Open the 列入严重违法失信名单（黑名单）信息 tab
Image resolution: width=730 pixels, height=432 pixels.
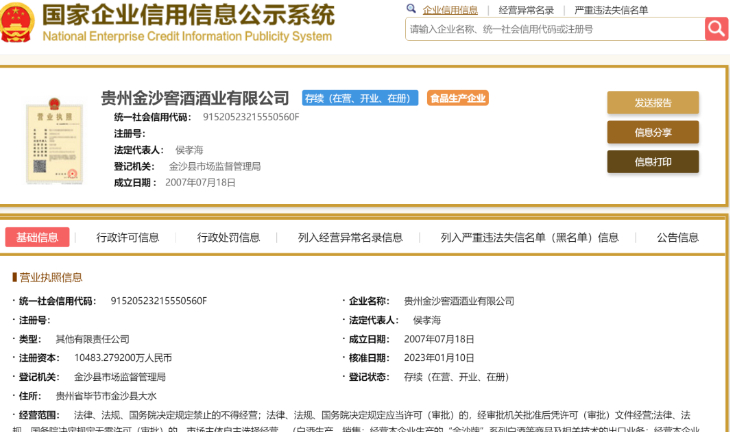(x=530, y=237)
